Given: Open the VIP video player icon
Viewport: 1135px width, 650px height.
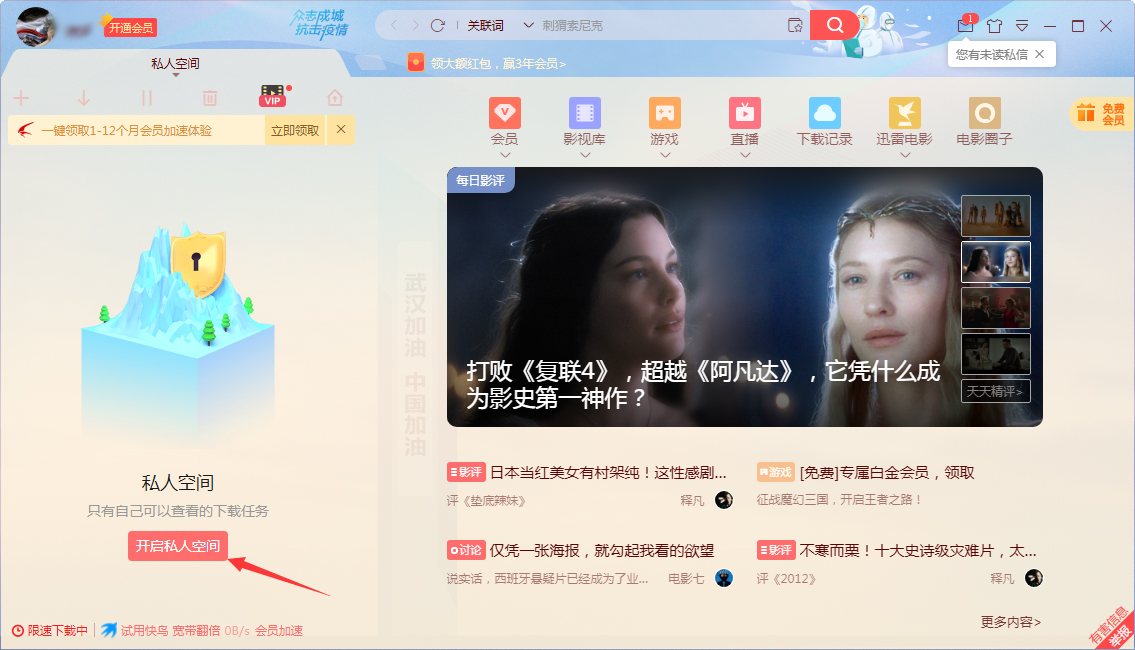Looking at the screenshot, I should 271,97.
